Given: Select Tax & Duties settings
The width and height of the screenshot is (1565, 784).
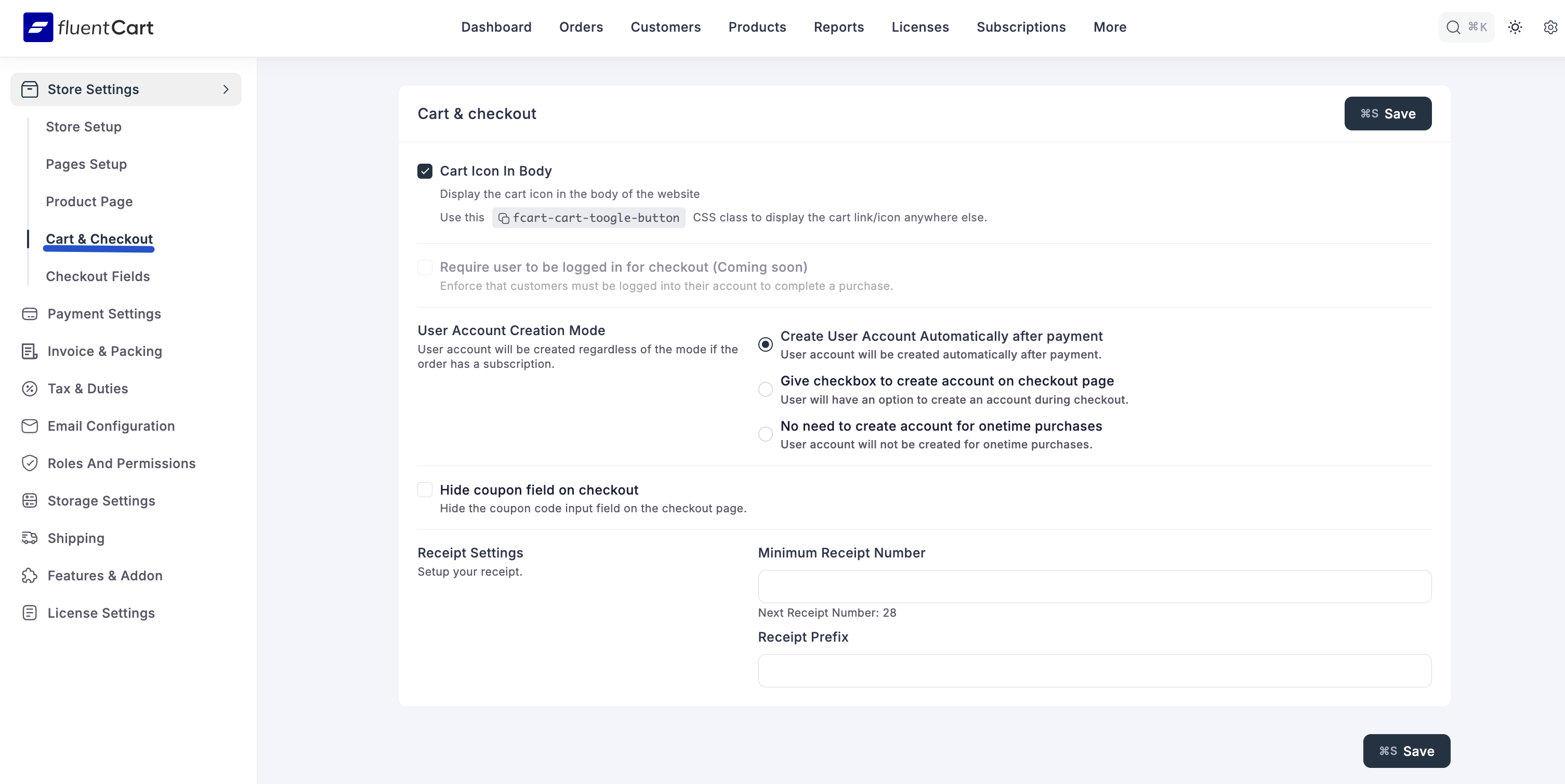Looking at the screenshot, I should [x=87, y=389].
